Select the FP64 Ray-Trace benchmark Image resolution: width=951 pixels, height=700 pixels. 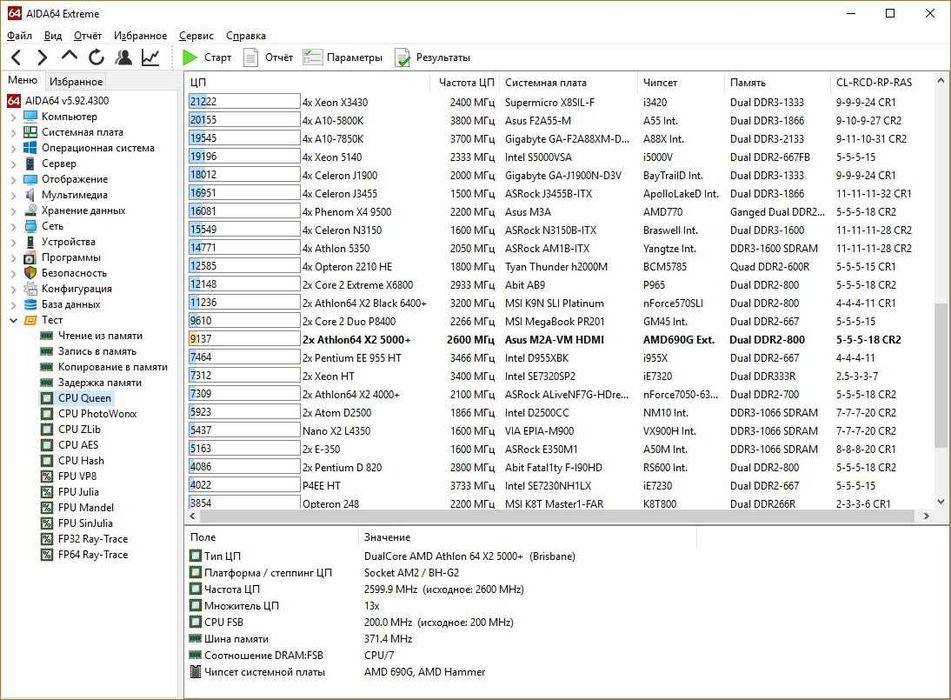(84, 555)
